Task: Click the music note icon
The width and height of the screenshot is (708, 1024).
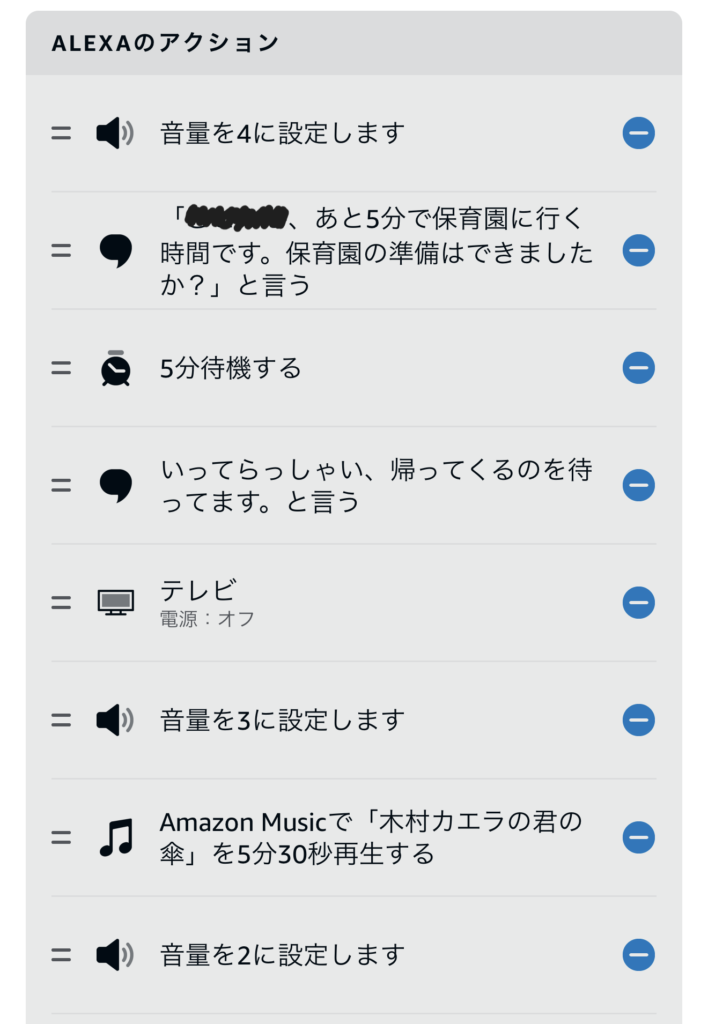Action: click(115, 837)
